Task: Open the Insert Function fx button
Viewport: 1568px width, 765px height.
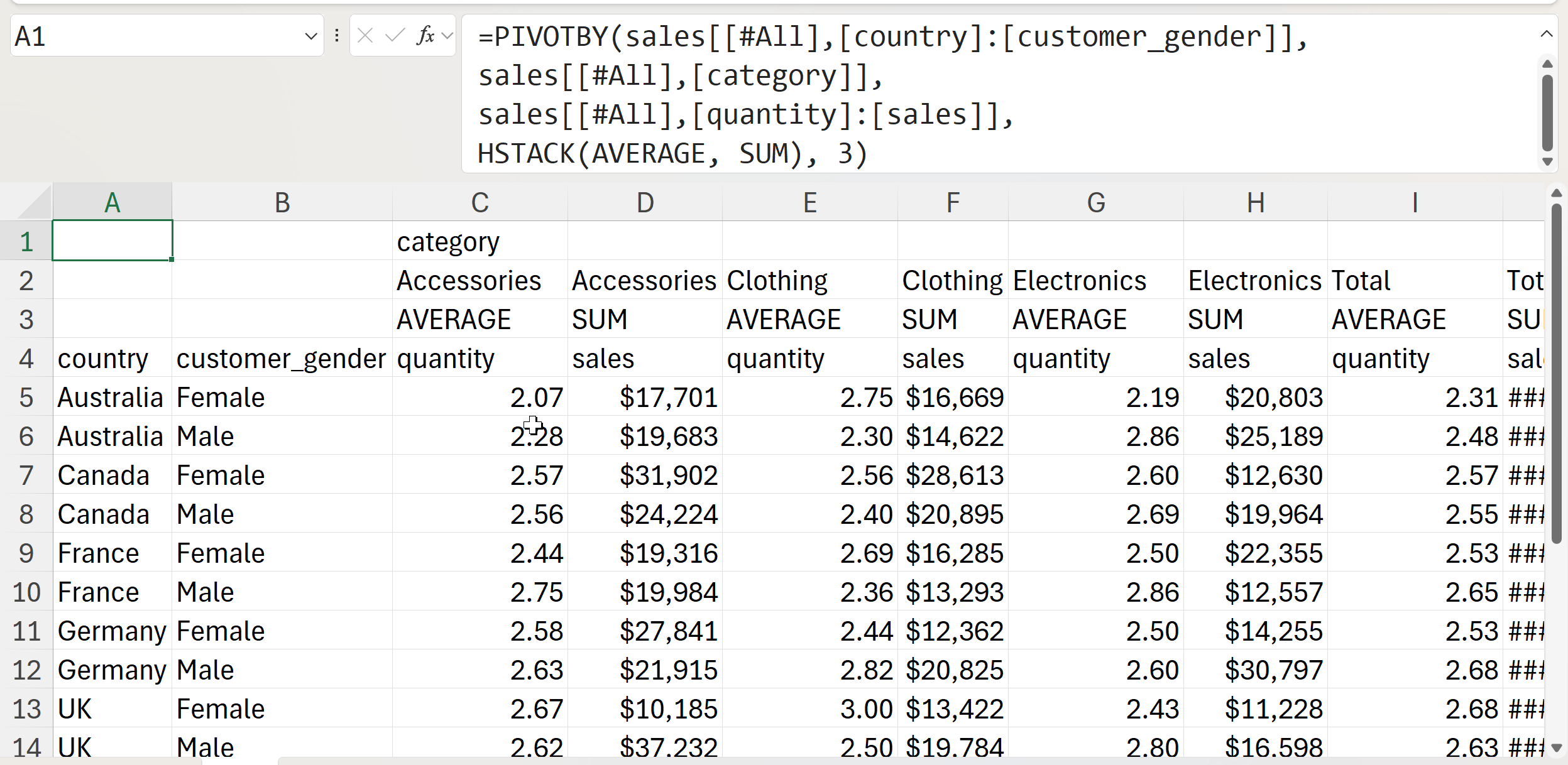Action: pyautogui.click(x=425, y=36)
